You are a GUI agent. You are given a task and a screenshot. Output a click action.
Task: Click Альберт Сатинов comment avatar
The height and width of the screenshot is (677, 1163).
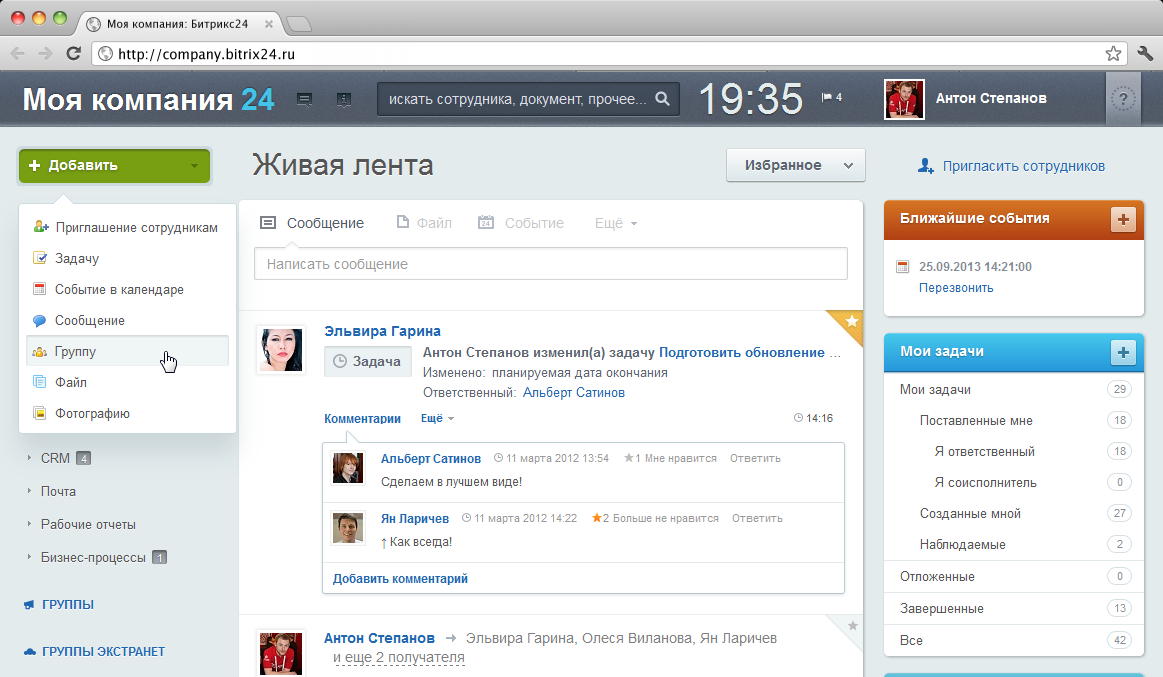pyautogui.click(x=348, y=468)
